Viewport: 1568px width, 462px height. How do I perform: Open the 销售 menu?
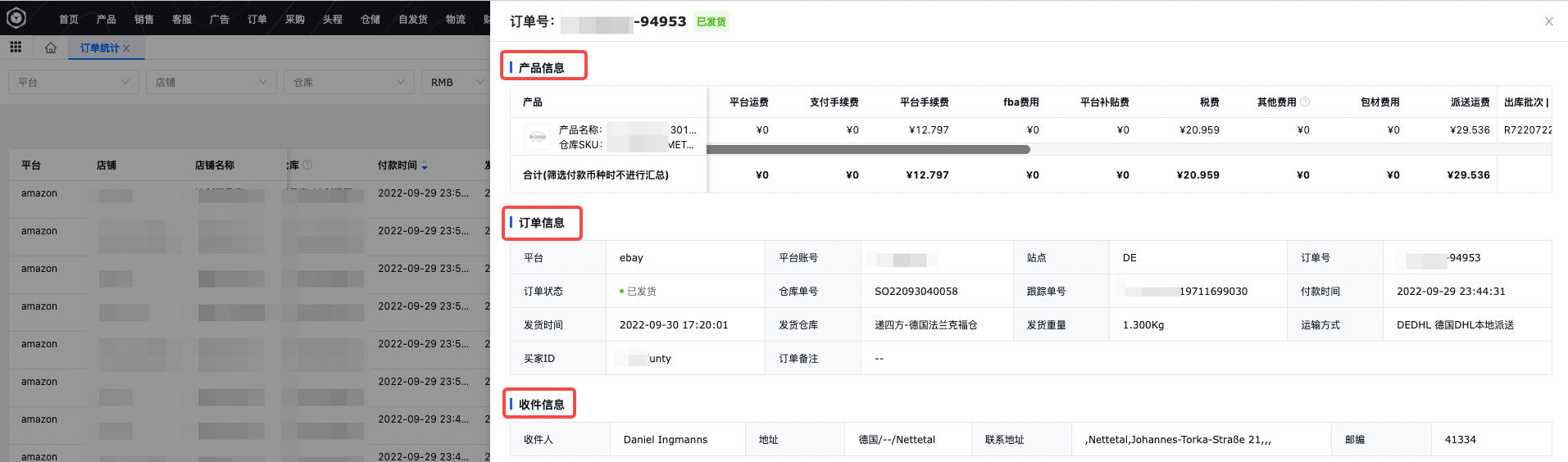click(144, 19)
